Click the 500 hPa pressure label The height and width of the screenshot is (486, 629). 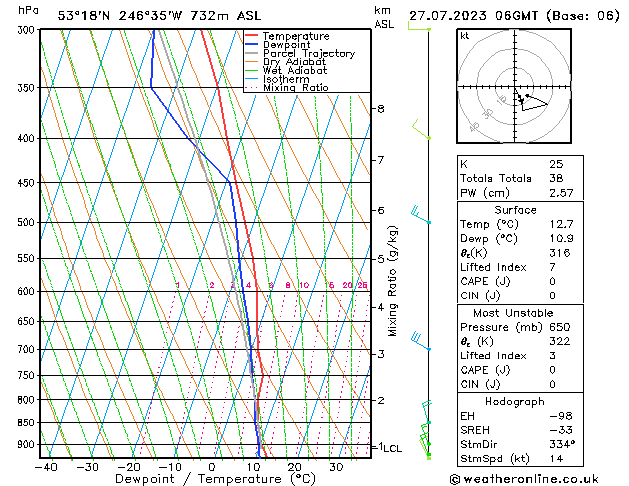coord(28,222)
